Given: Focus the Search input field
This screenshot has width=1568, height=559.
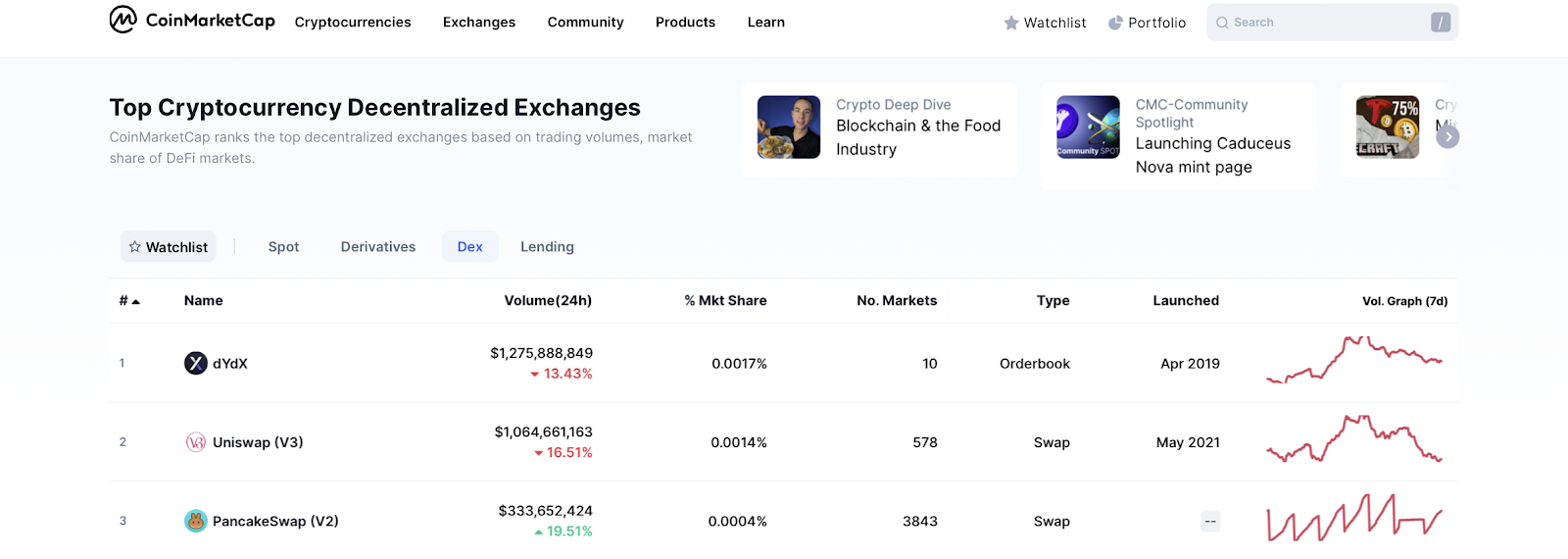Looking at the screenshot, I should (x=1332, y=23).
